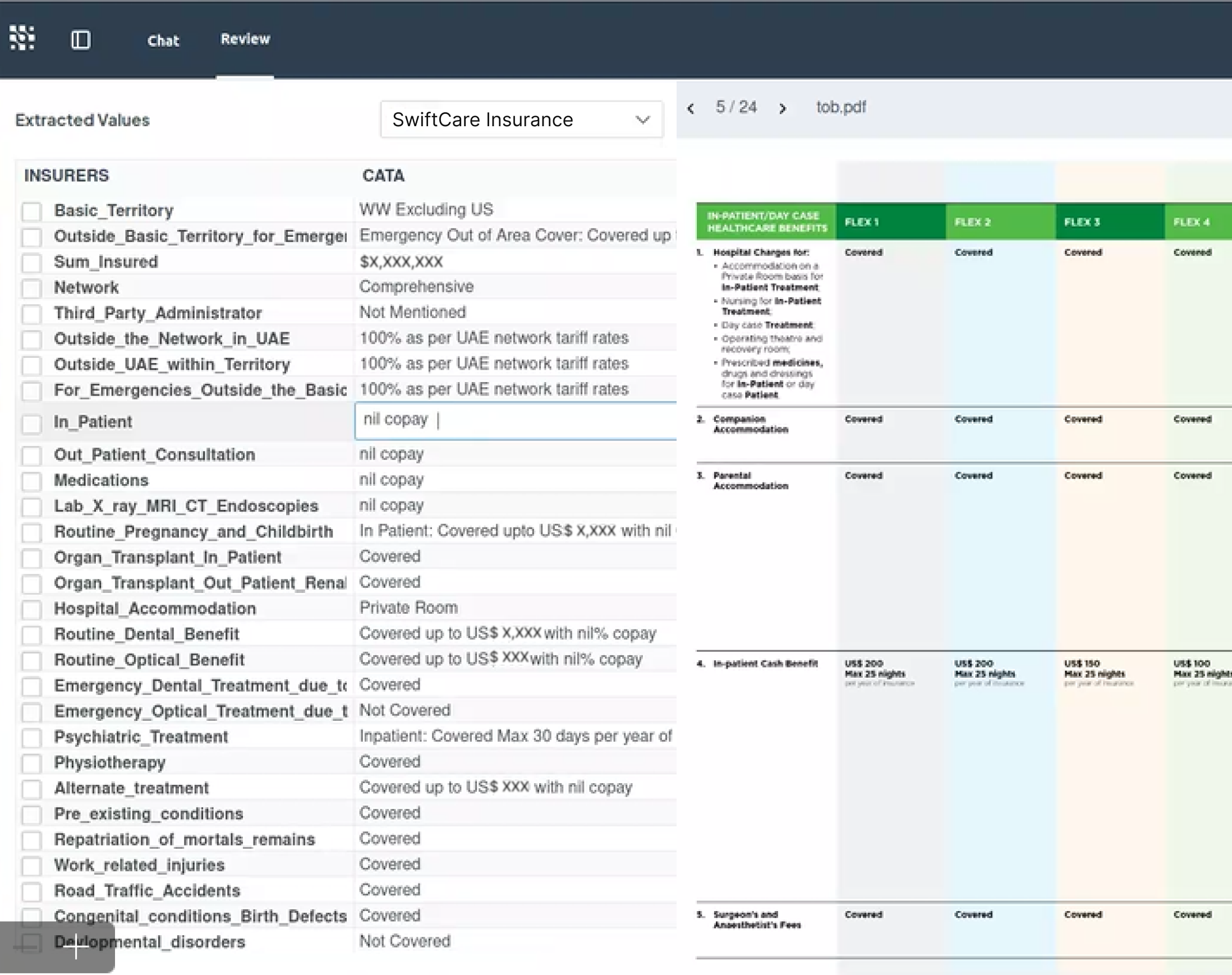Toggle the sidebar panel icon
This screenshot has height=975, width=1232.
80,40
